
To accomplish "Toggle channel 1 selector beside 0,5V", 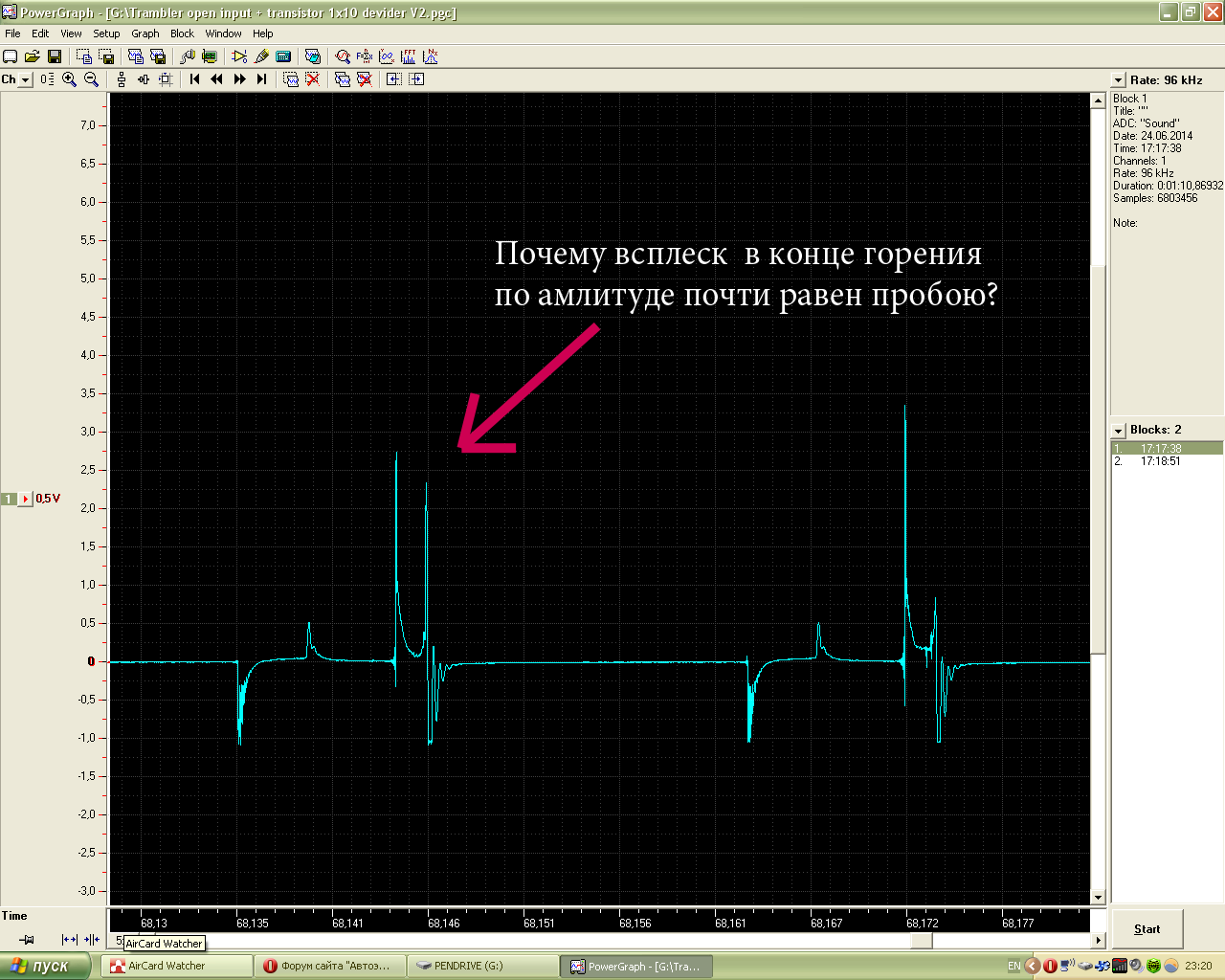I will coord(9,499).
